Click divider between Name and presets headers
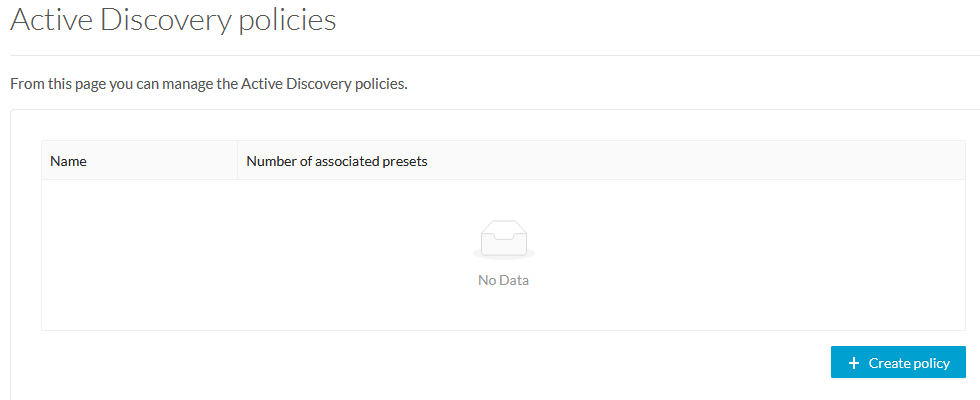Viewport: 980px width, 400px height. pos(238,161)
